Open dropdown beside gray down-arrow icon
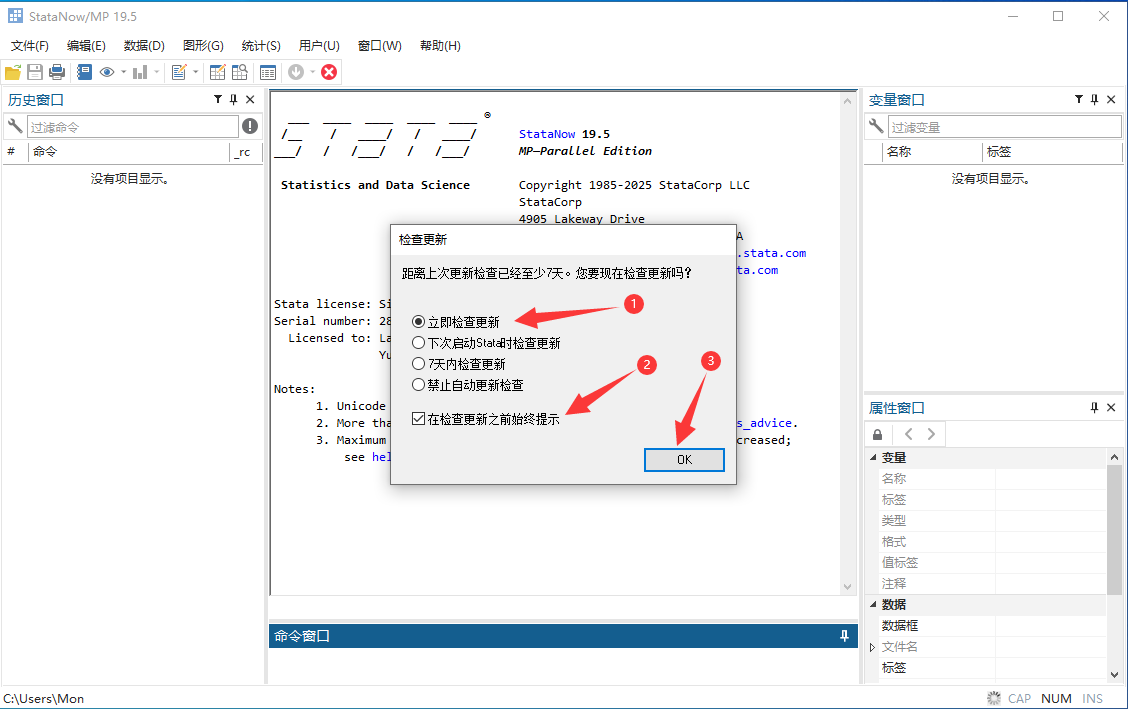Image resolution: width=1128 pixels, height=709 pixels. (312, 72)
